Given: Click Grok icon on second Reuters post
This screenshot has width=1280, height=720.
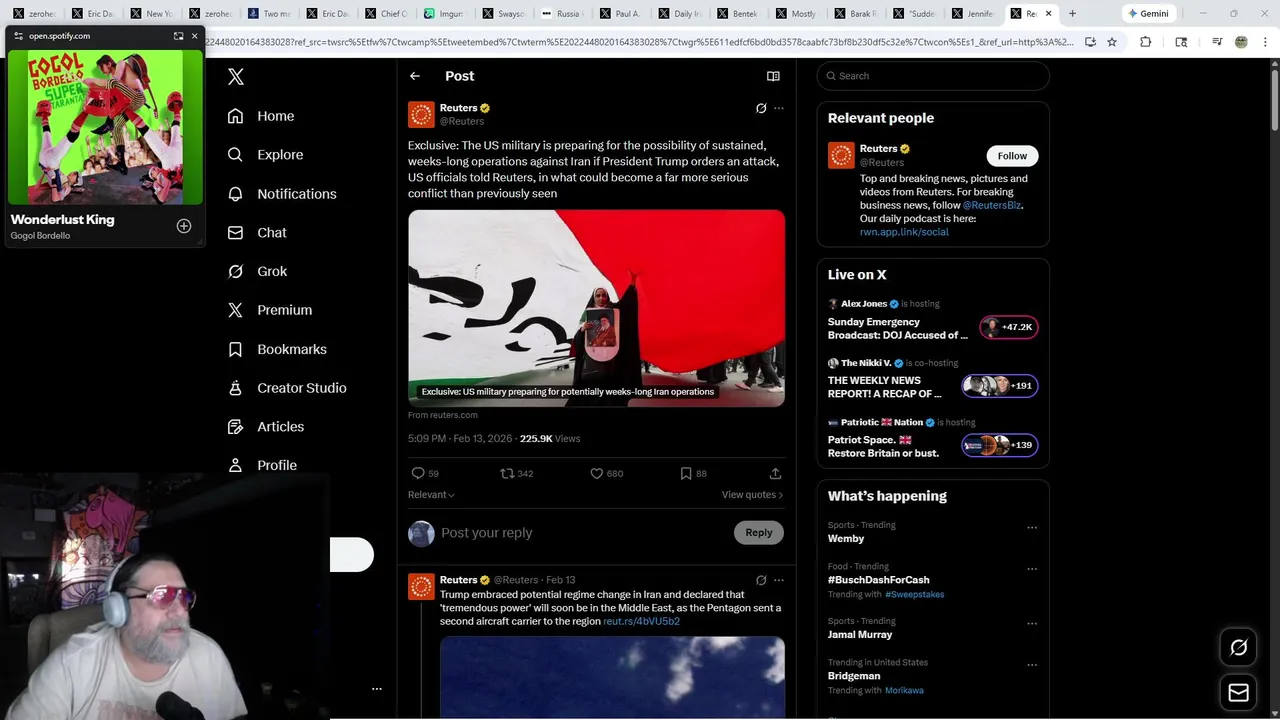Looking at the screenshot, I should [x=761, y=580].
